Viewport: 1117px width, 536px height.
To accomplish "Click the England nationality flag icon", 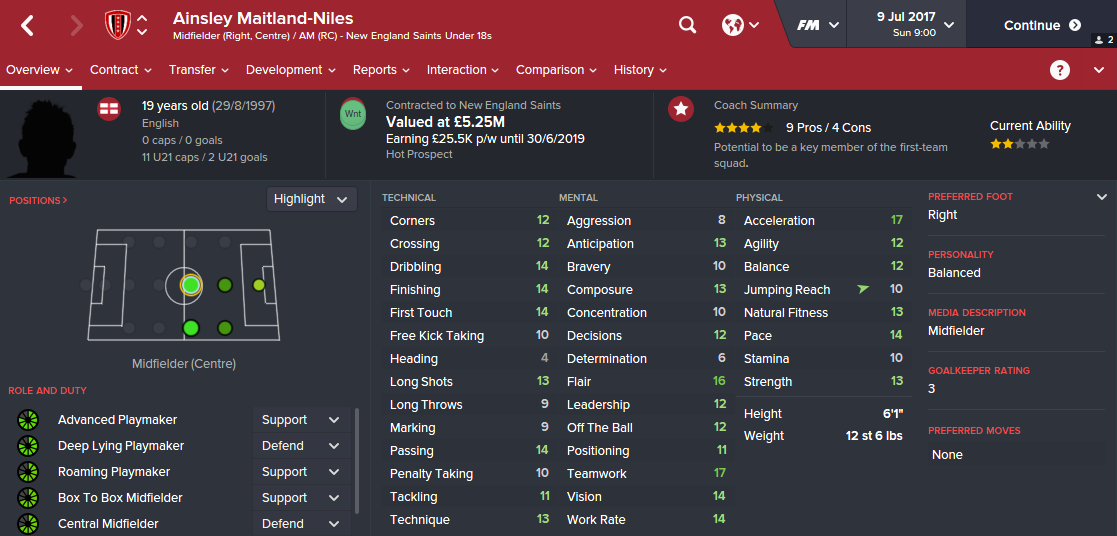I will [x=109, y=109].
